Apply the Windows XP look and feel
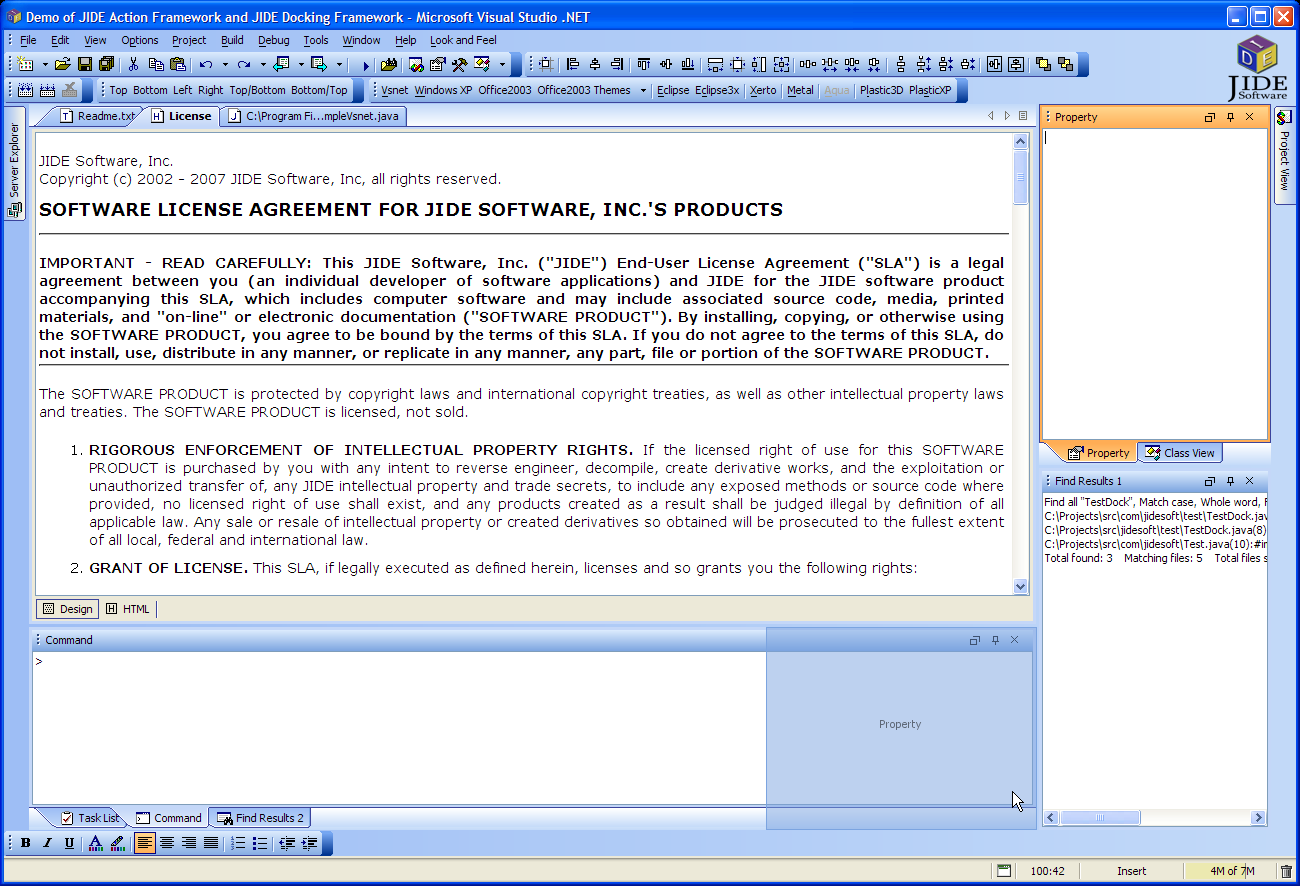 443,90
